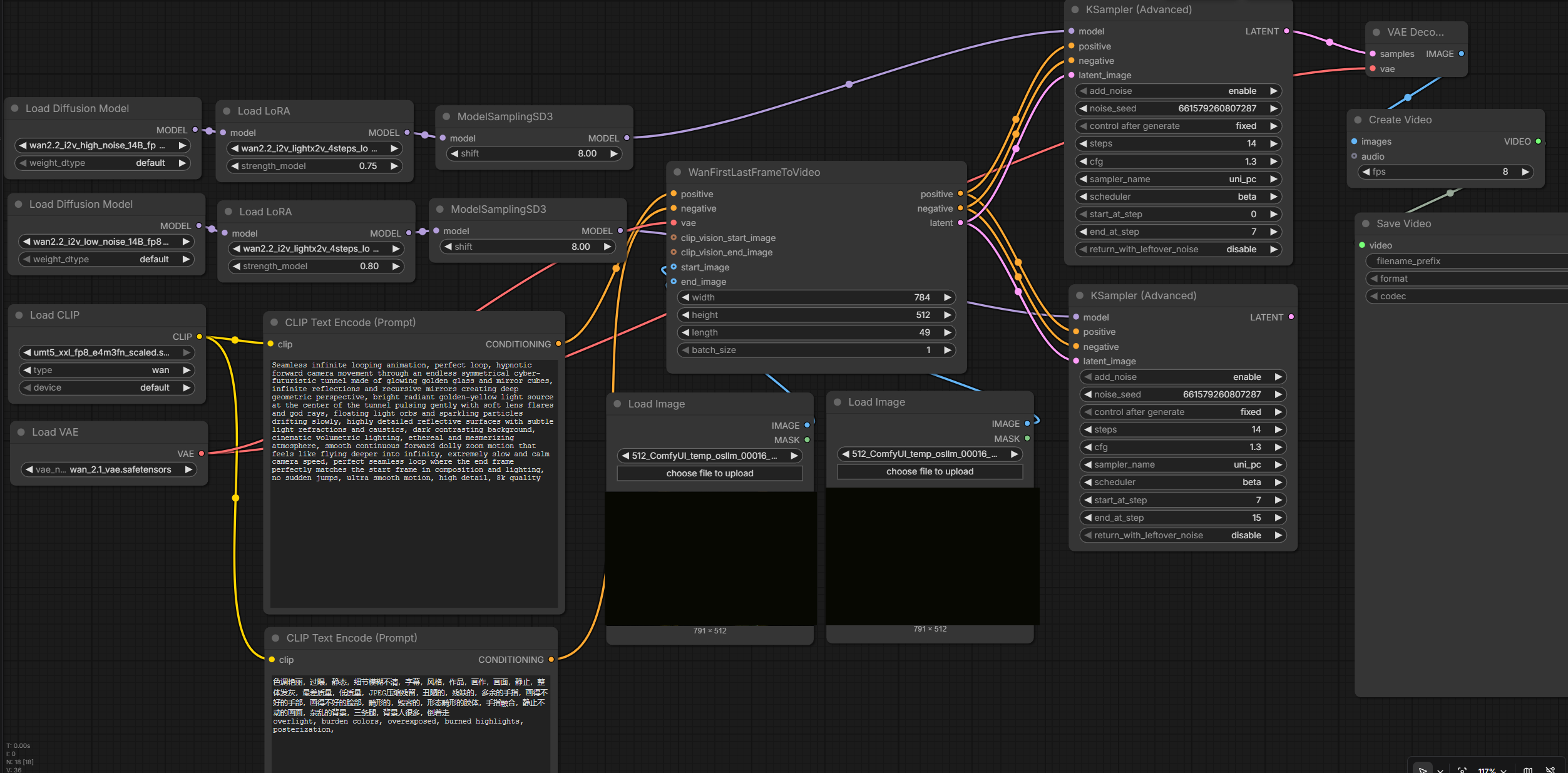The height and width of the screenshot is (773, 1568).
Task: Click the clip_vision_start_image input port
Action: [x=674, y=238]
